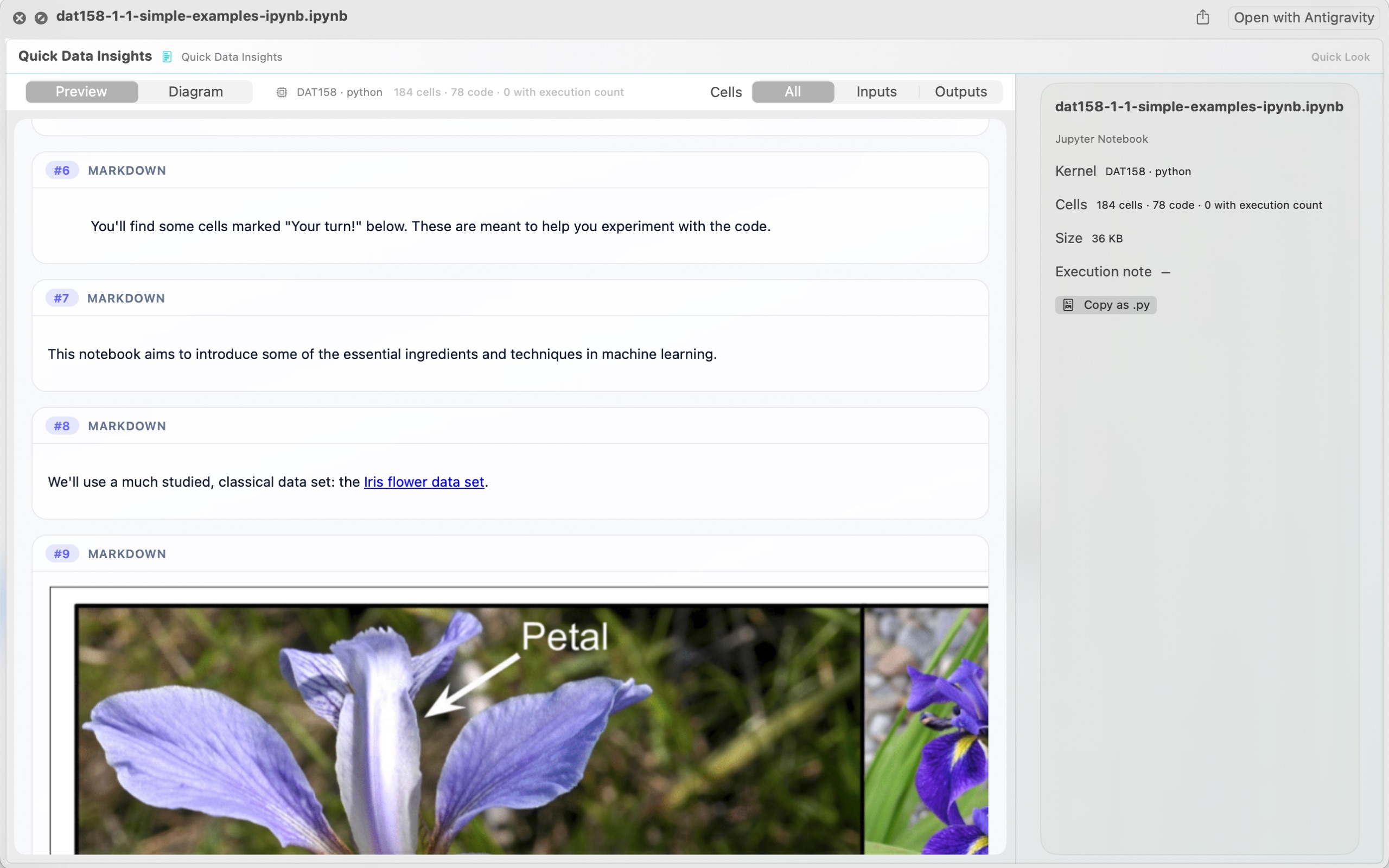1389x868 pixels.
Task: Click the 'Quick Look' label at top right
Action: 1340,57
